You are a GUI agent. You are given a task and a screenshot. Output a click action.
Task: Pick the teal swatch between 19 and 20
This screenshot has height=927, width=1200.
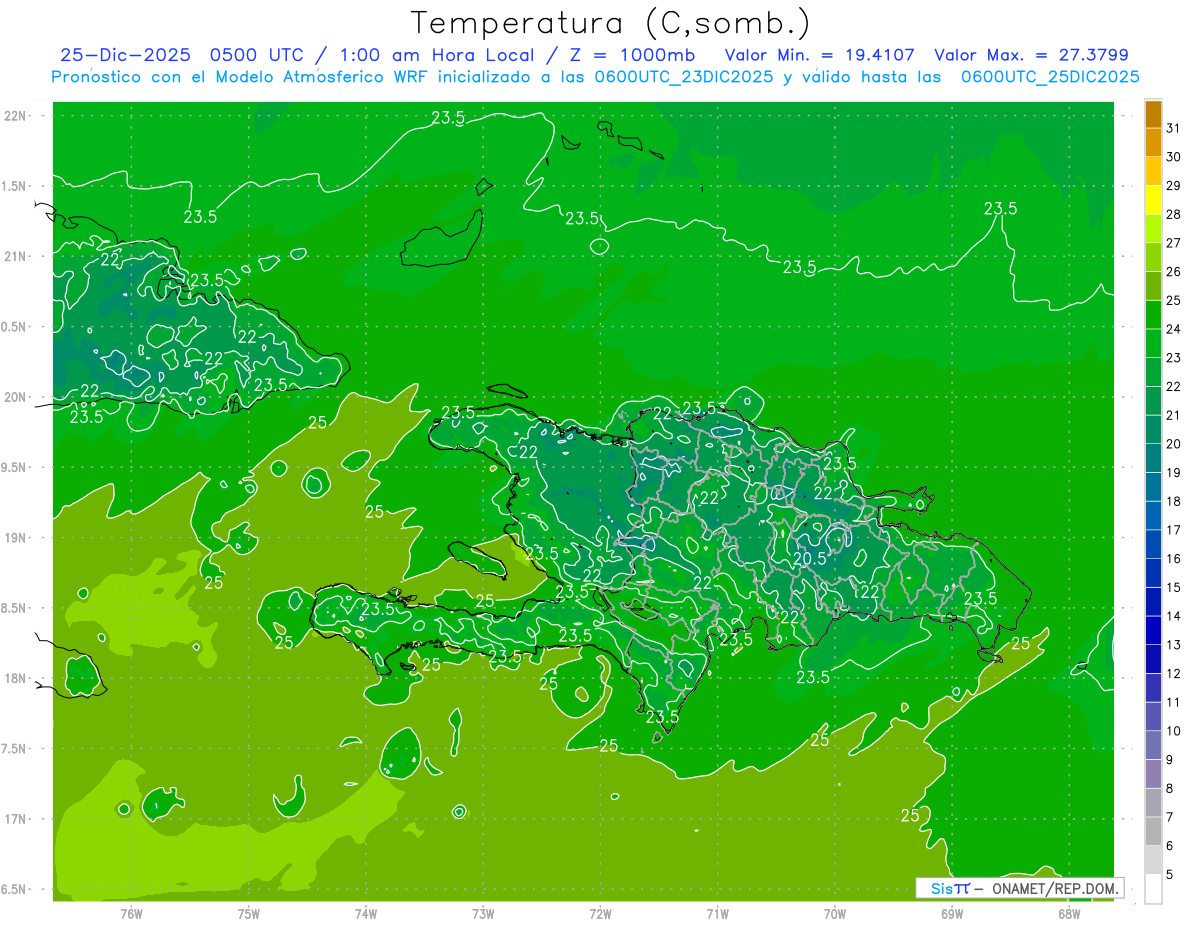1154,459
